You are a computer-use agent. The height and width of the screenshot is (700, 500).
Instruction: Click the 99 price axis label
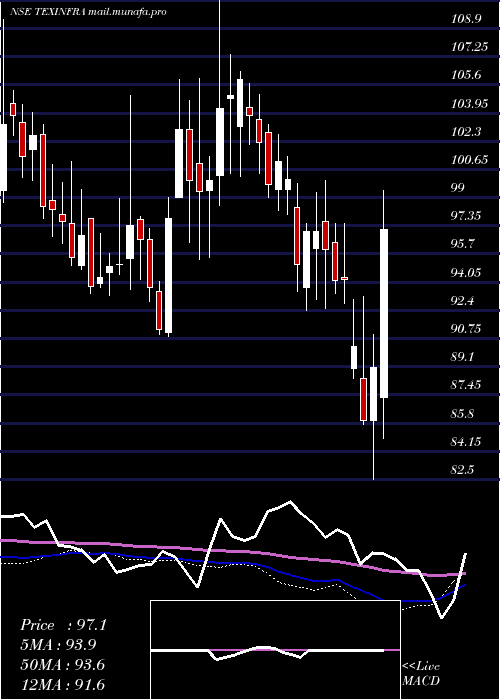pyautogui.click(x=458, y=188)
